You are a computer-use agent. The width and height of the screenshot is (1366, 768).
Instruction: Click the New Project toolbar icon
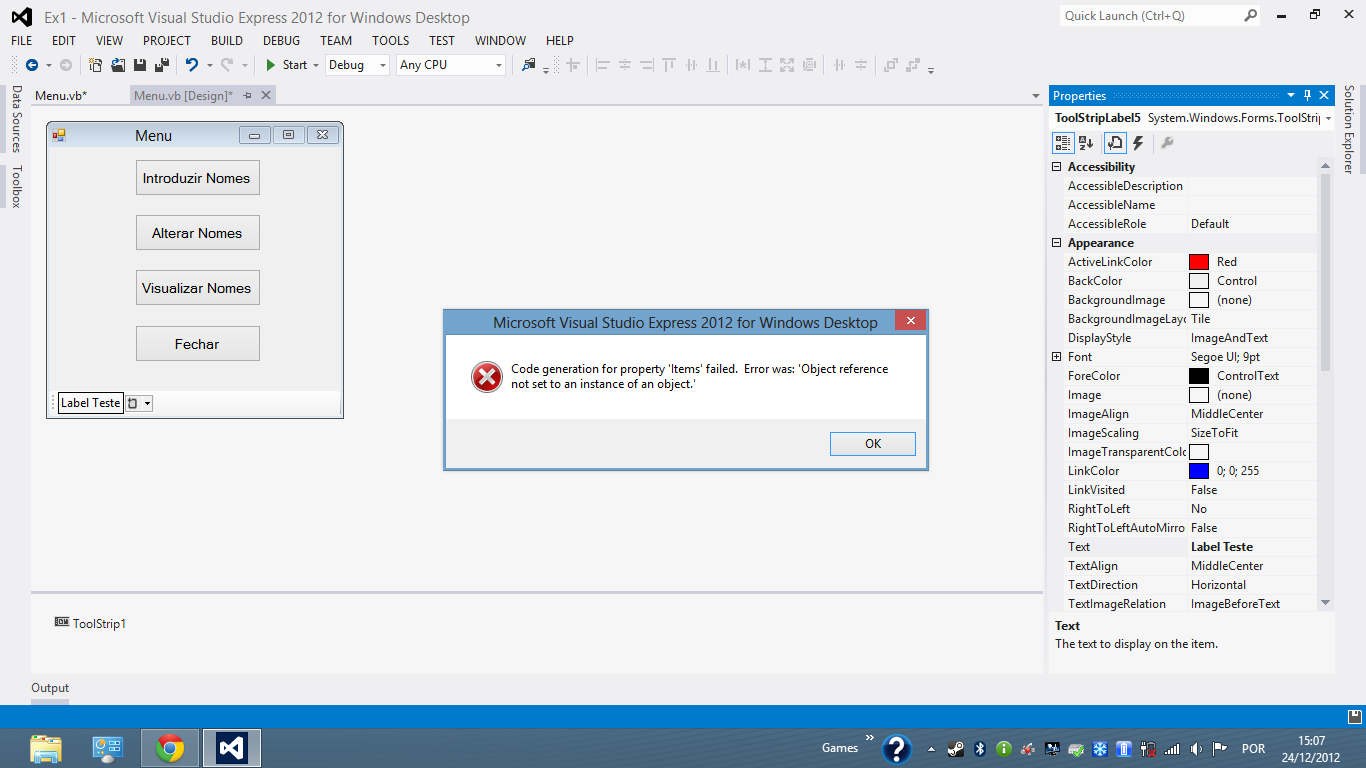pyautogui.click(x=95, y=65)
